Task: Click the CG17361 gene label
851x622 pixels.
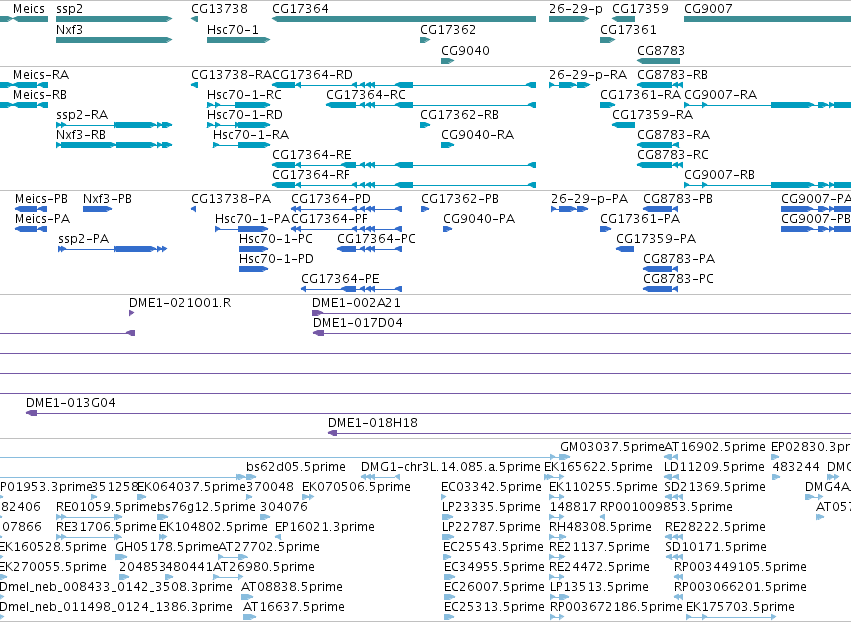Action: coord(628,29)
